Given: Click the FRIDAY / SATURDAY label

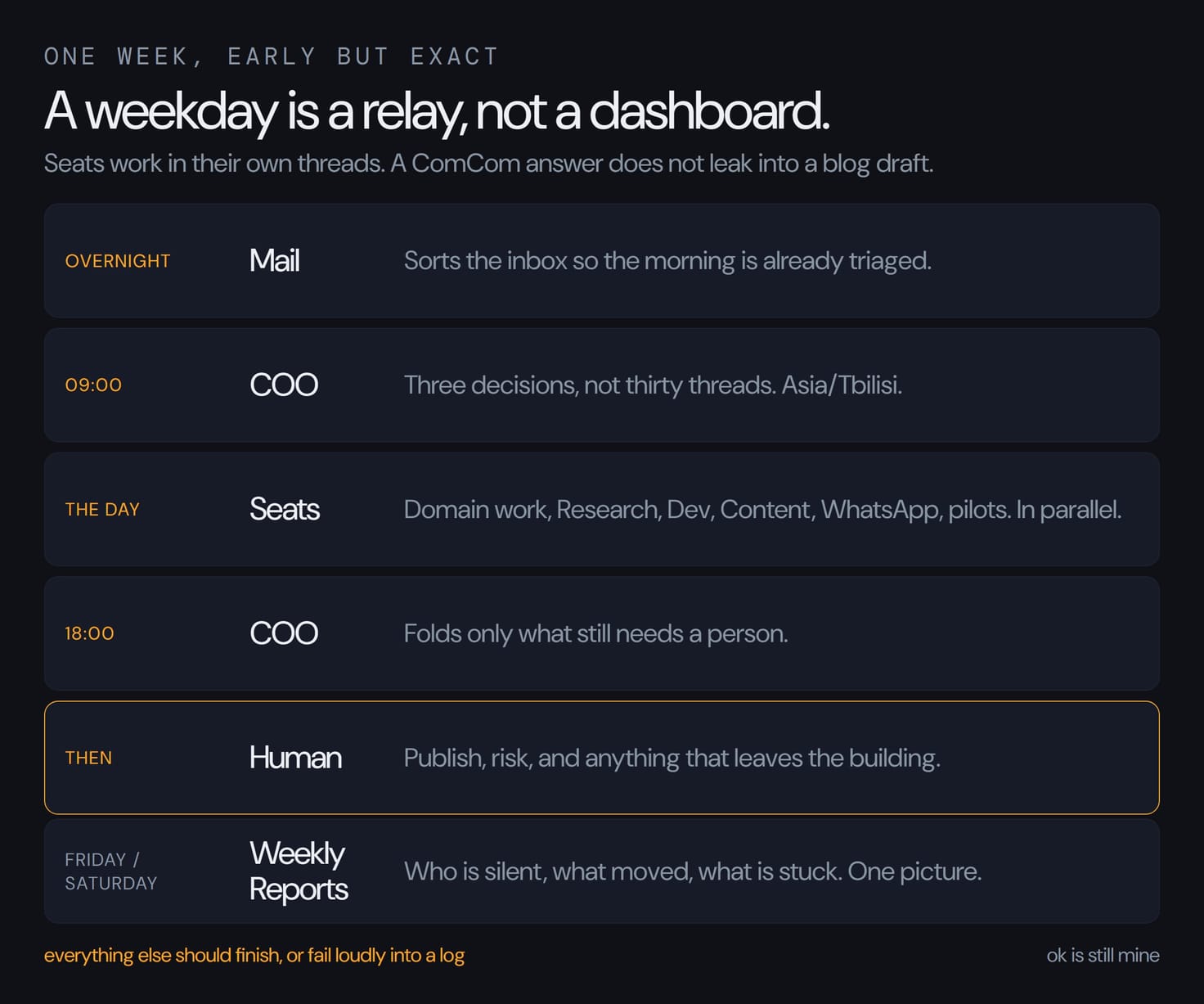Looking at the screenshot, I should click(110, 871).
